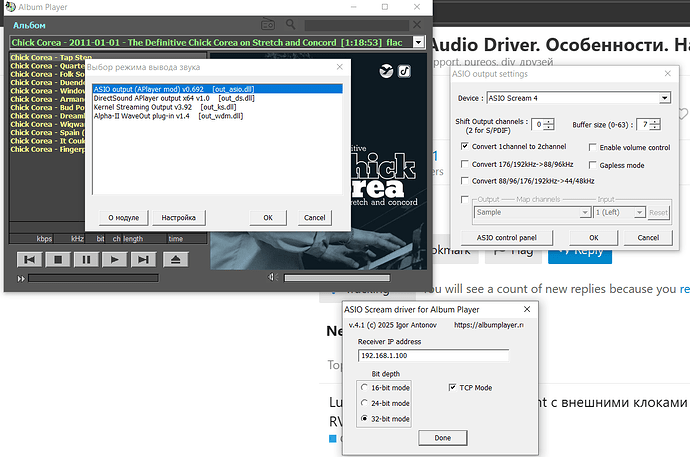Click the eject button in player
This screenshot has height=457, width=690.
tap(176, 260)
